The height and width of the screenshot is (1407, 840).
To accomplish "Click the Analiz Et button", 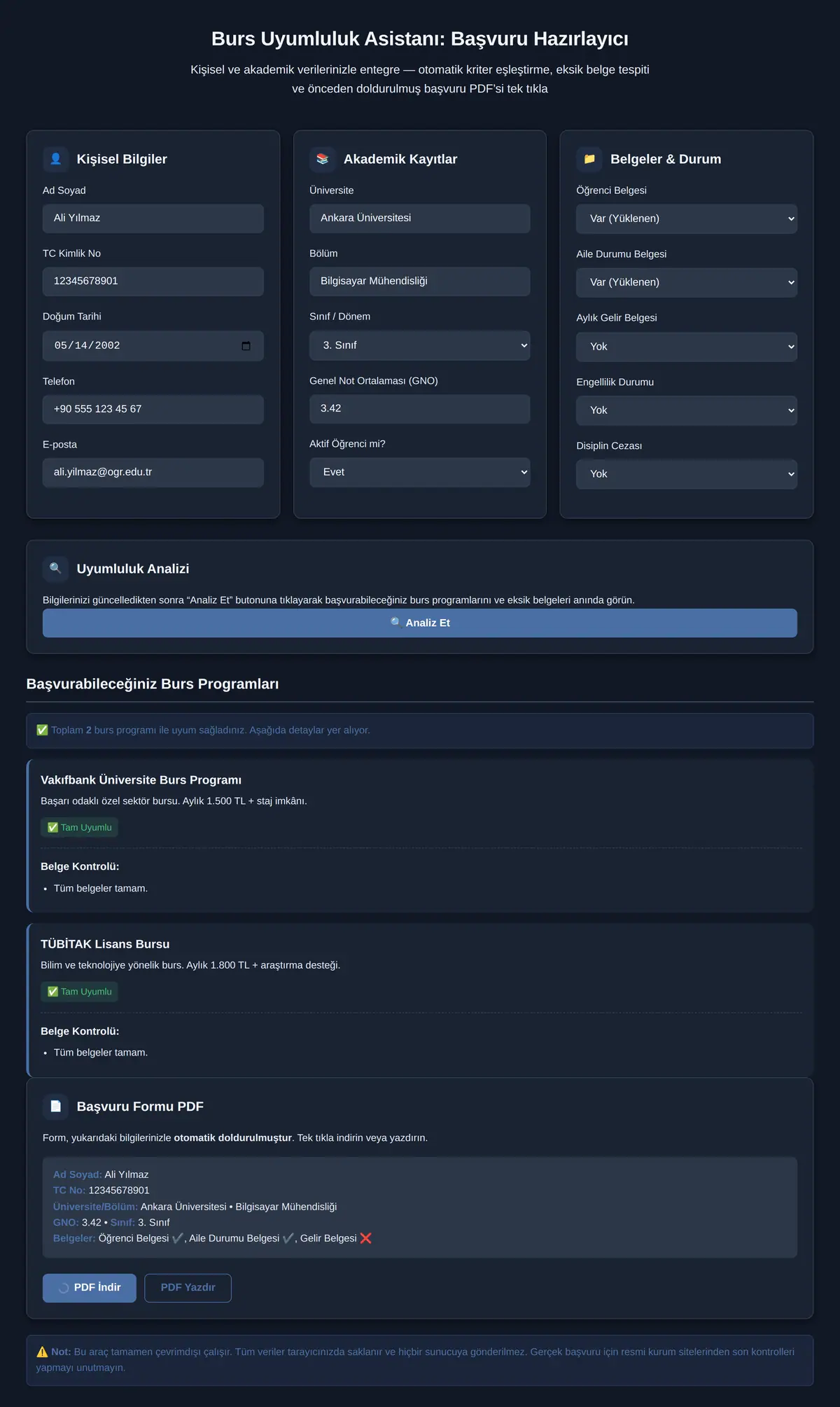I will [x=420, y=623].
